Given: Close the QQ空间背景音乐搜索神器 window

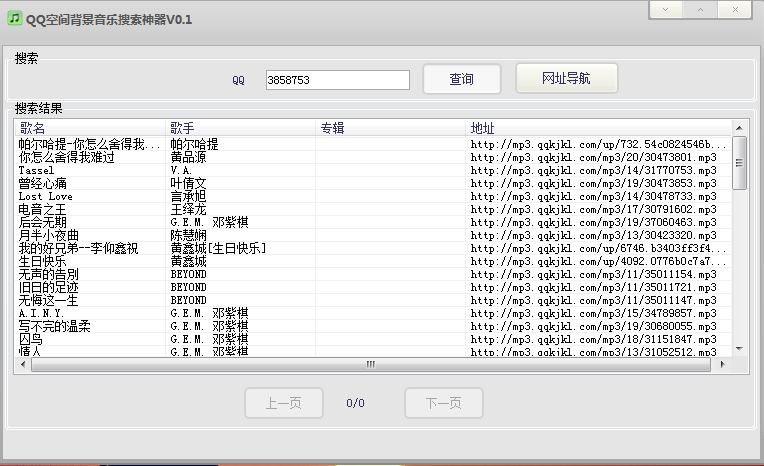Looking at the screenshot, I should [x=735, y=9].
